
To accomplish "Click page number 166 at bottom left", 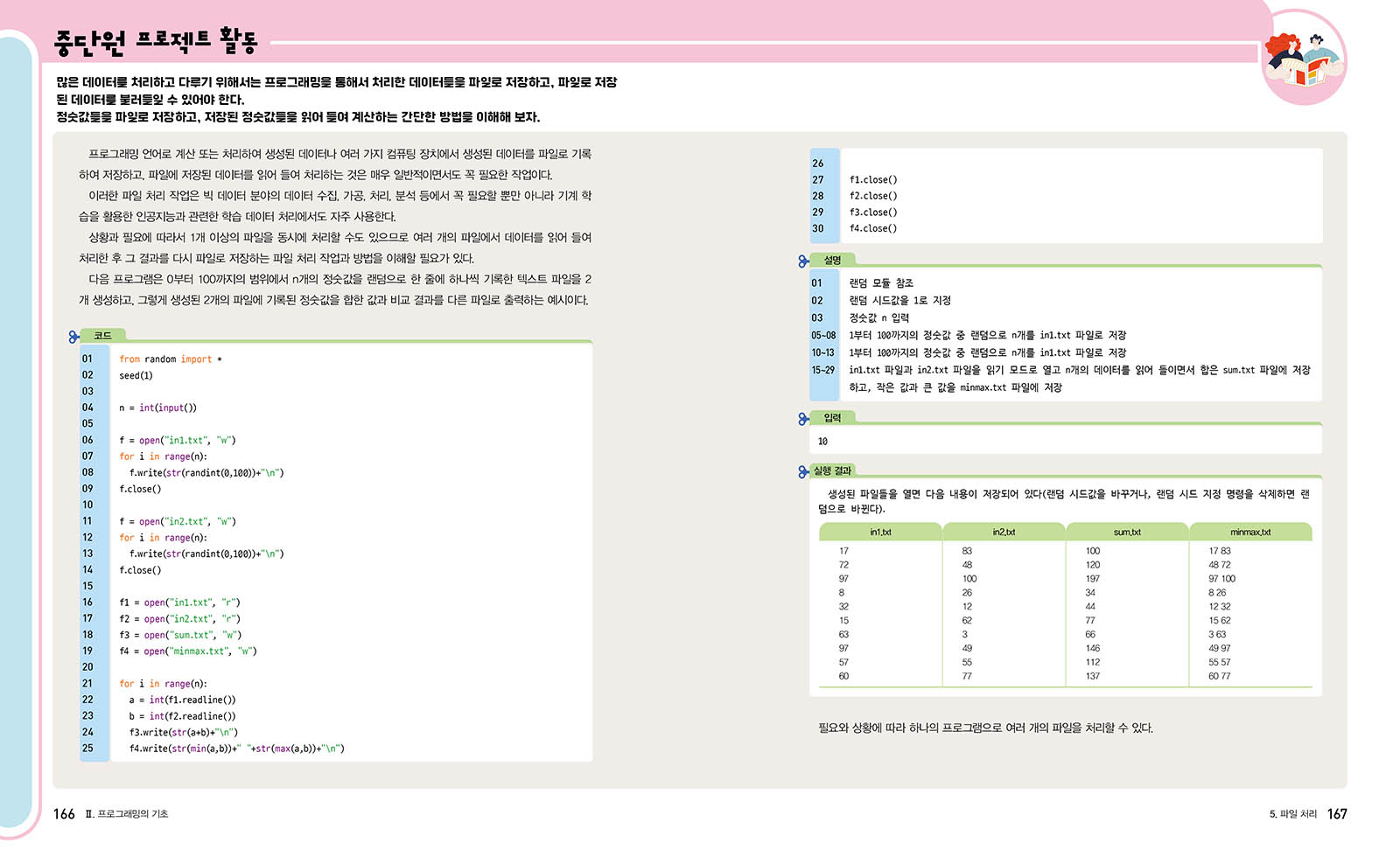I will (x=64, y=814).
